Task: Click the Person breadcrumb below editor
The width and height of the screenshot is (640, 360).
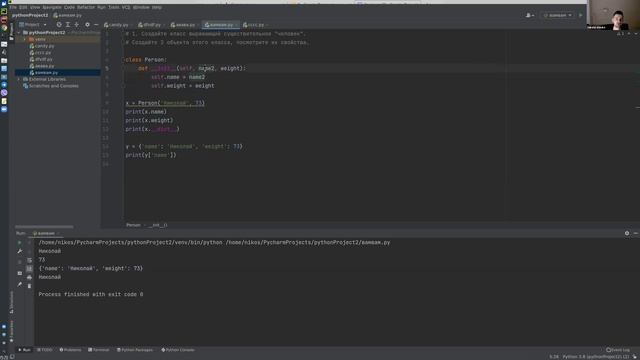Action: pos(133,225)
